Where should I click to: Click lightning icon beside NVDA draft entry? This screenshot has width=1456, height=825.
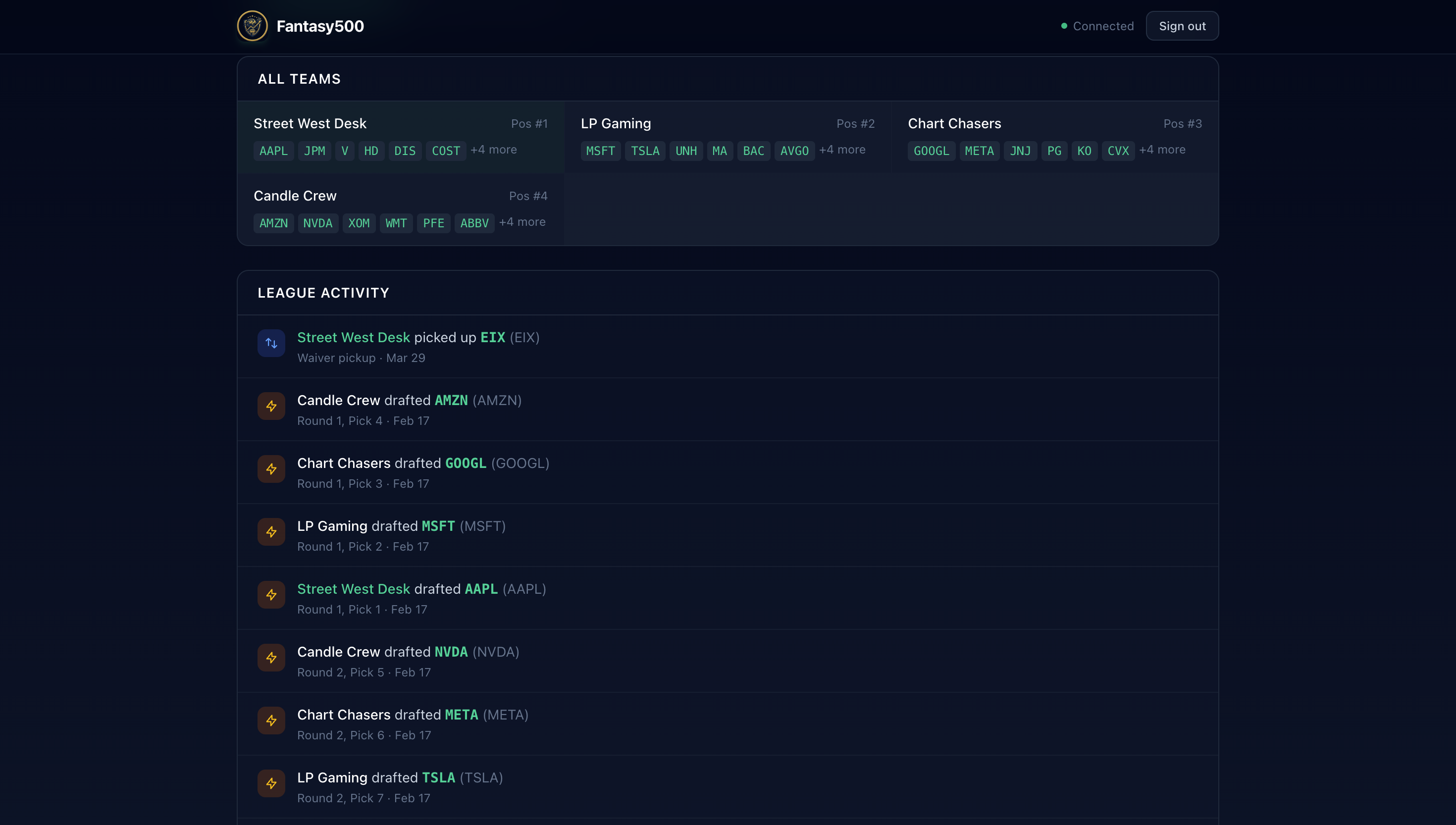tap(271, 658)
